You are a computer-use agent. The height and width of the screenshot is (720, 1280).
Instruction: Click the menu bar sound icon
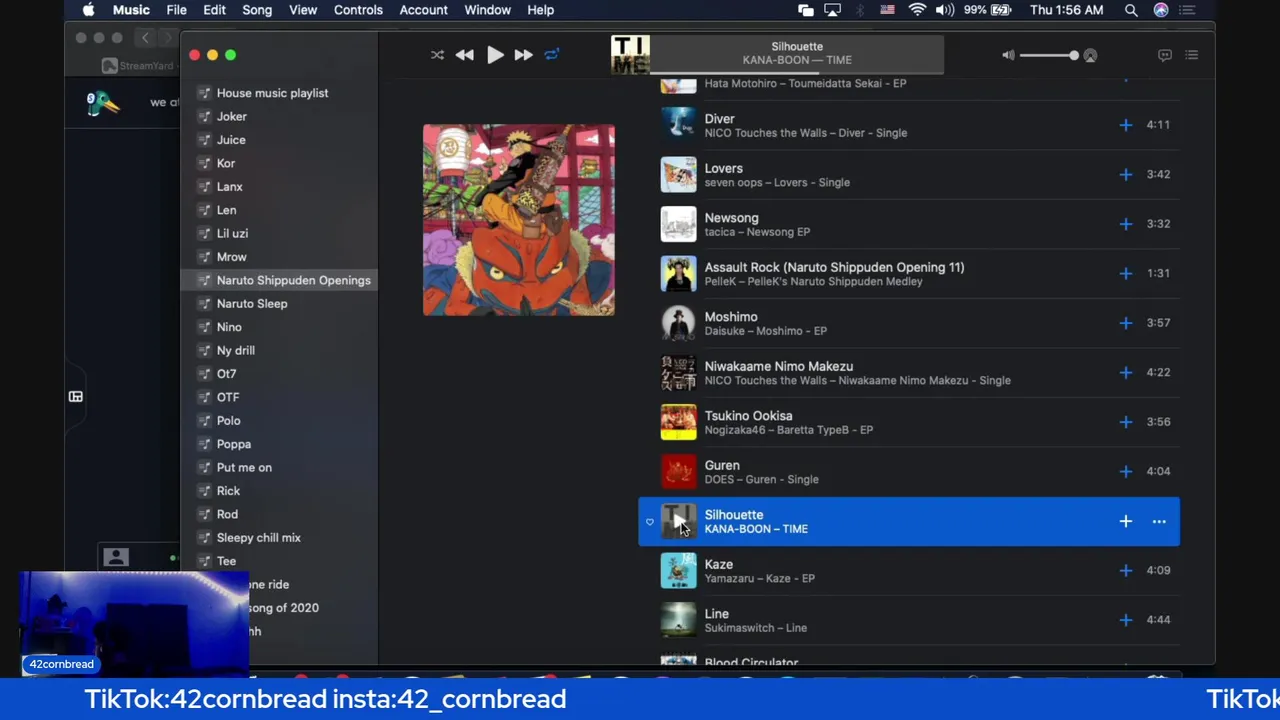(945, 10)
